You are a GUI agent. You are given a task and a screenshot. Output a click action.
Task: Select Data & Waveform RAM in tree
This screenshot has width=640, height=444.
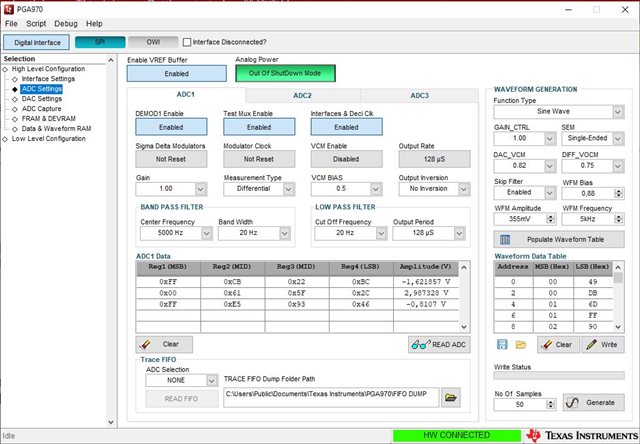(x=56, y=129)
